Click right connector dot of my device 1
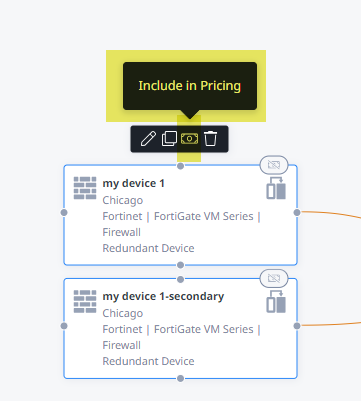Image resolution: width=361 pixels, height=401 pixels. 297,212
